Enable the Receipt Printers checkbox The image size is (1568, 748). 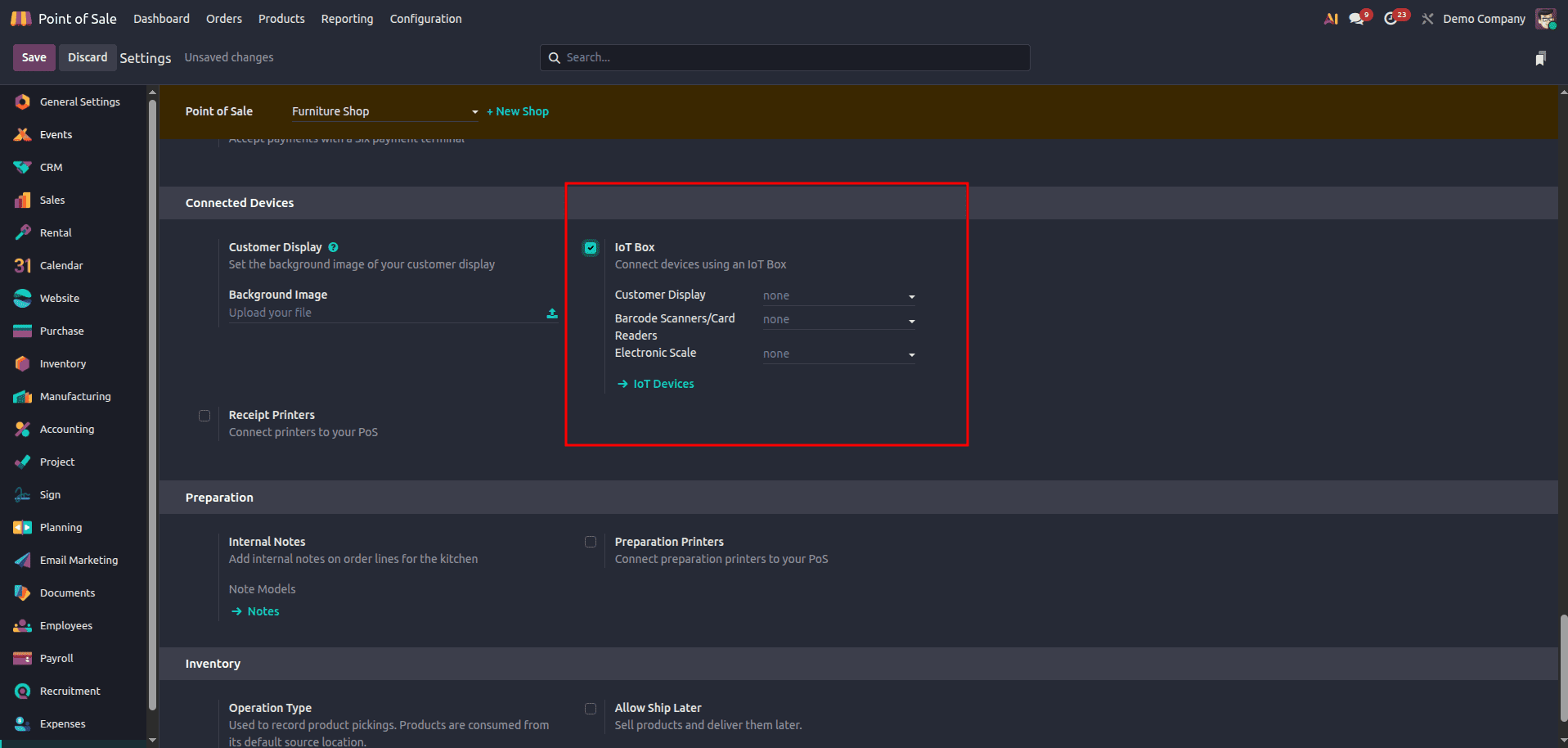[204, 416]
